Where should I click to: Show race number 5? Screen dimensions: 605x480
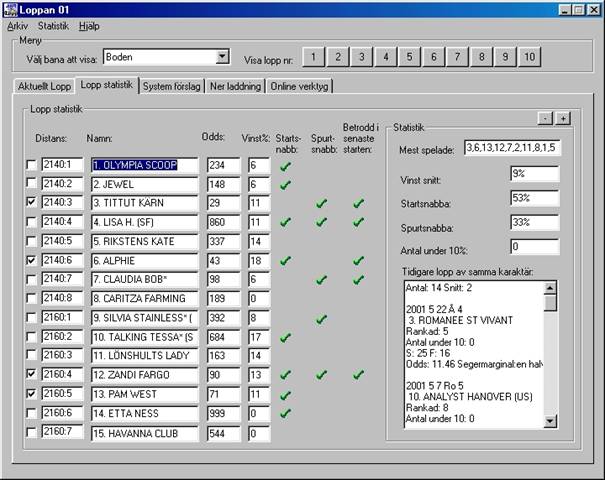tap(410, 57)
